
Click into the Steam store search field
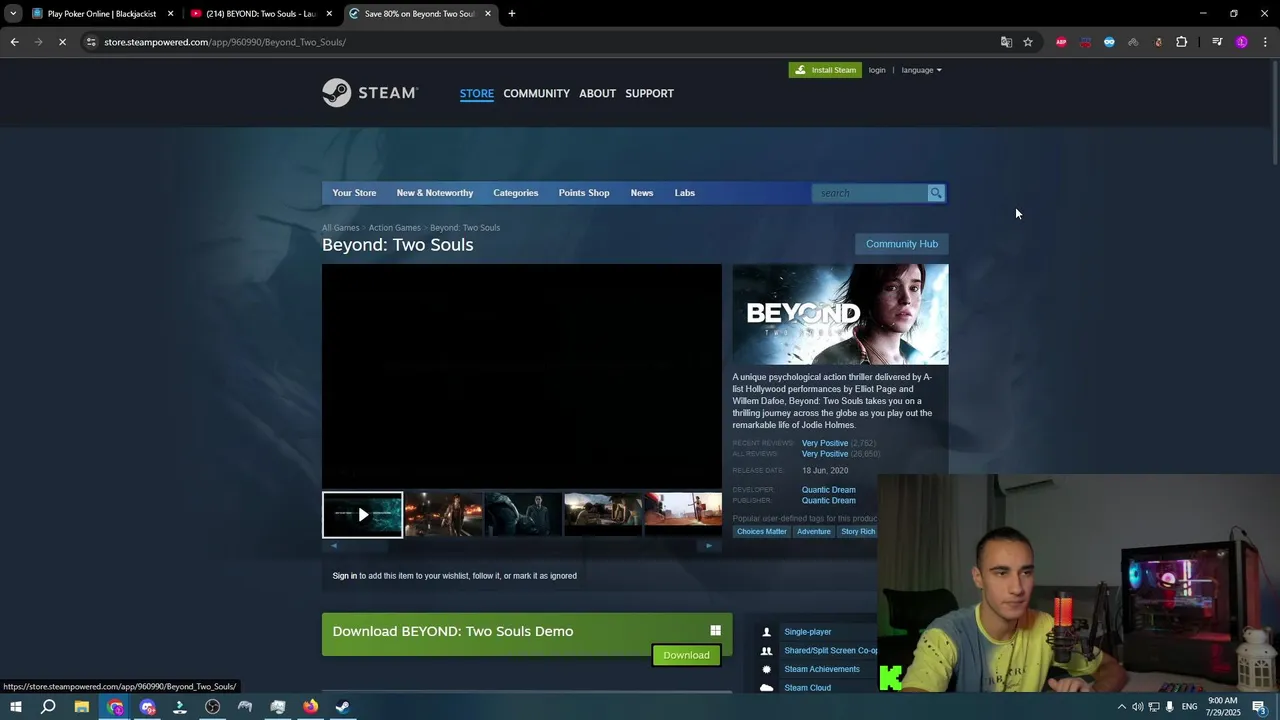870,193
